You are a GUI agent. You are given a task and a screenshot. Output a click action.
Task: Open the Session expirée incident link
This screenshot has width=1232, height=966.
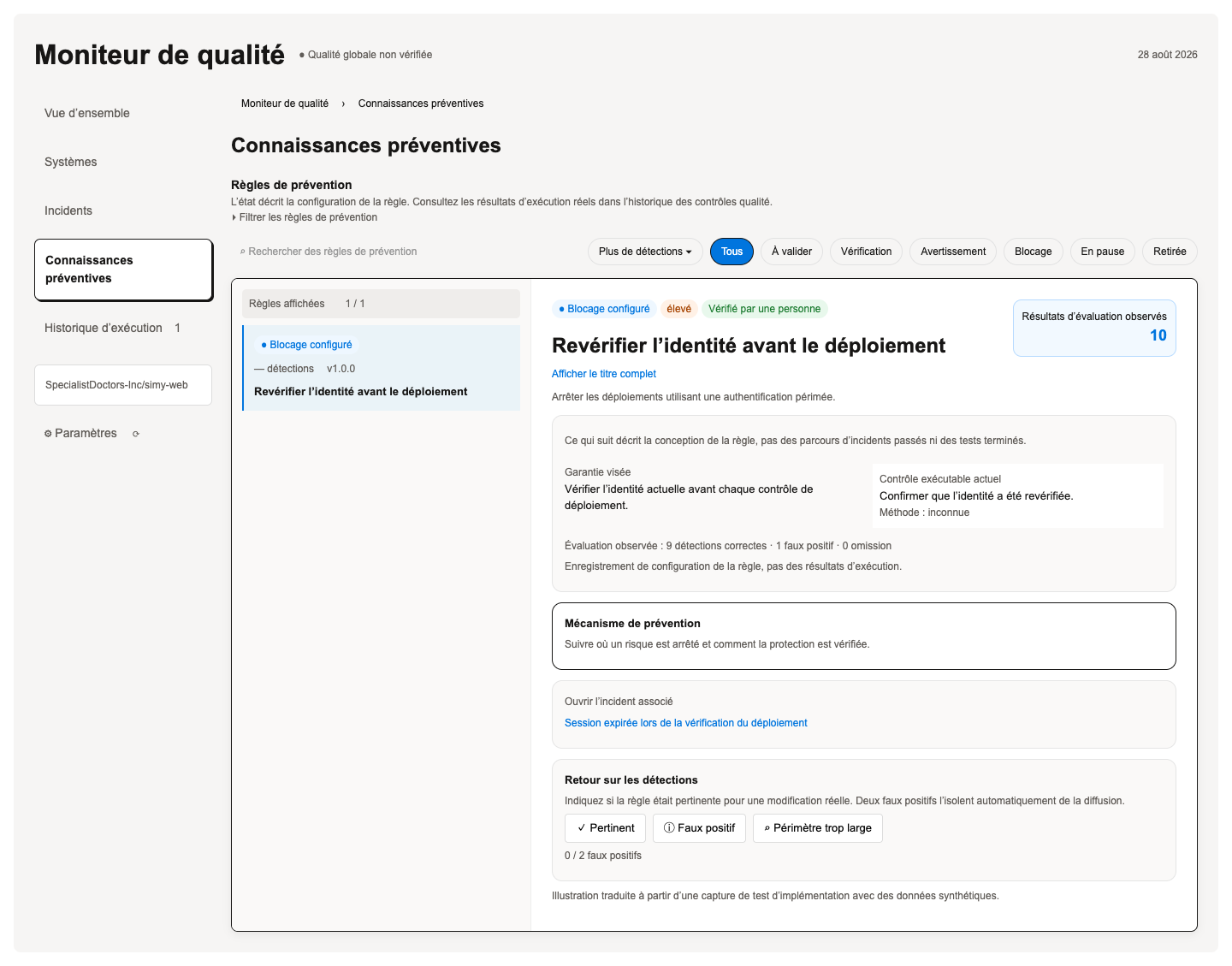point(685,723)
